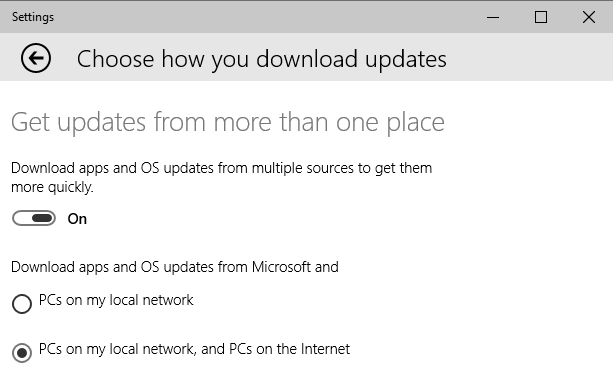Screen dimensions: 613x376
Task: Click the "and PCs on the Internet" label text
Action: (275, 349)
